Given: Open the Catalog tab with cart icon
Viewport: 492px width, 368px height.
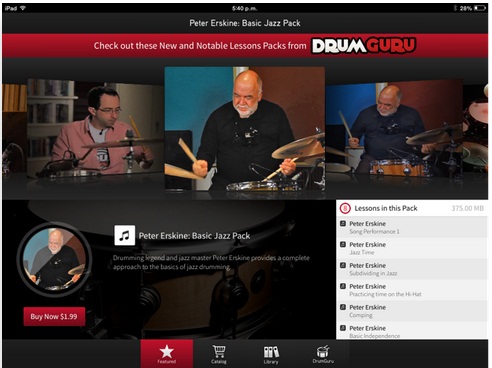Looking at the screenshot, I should [219, 354].
